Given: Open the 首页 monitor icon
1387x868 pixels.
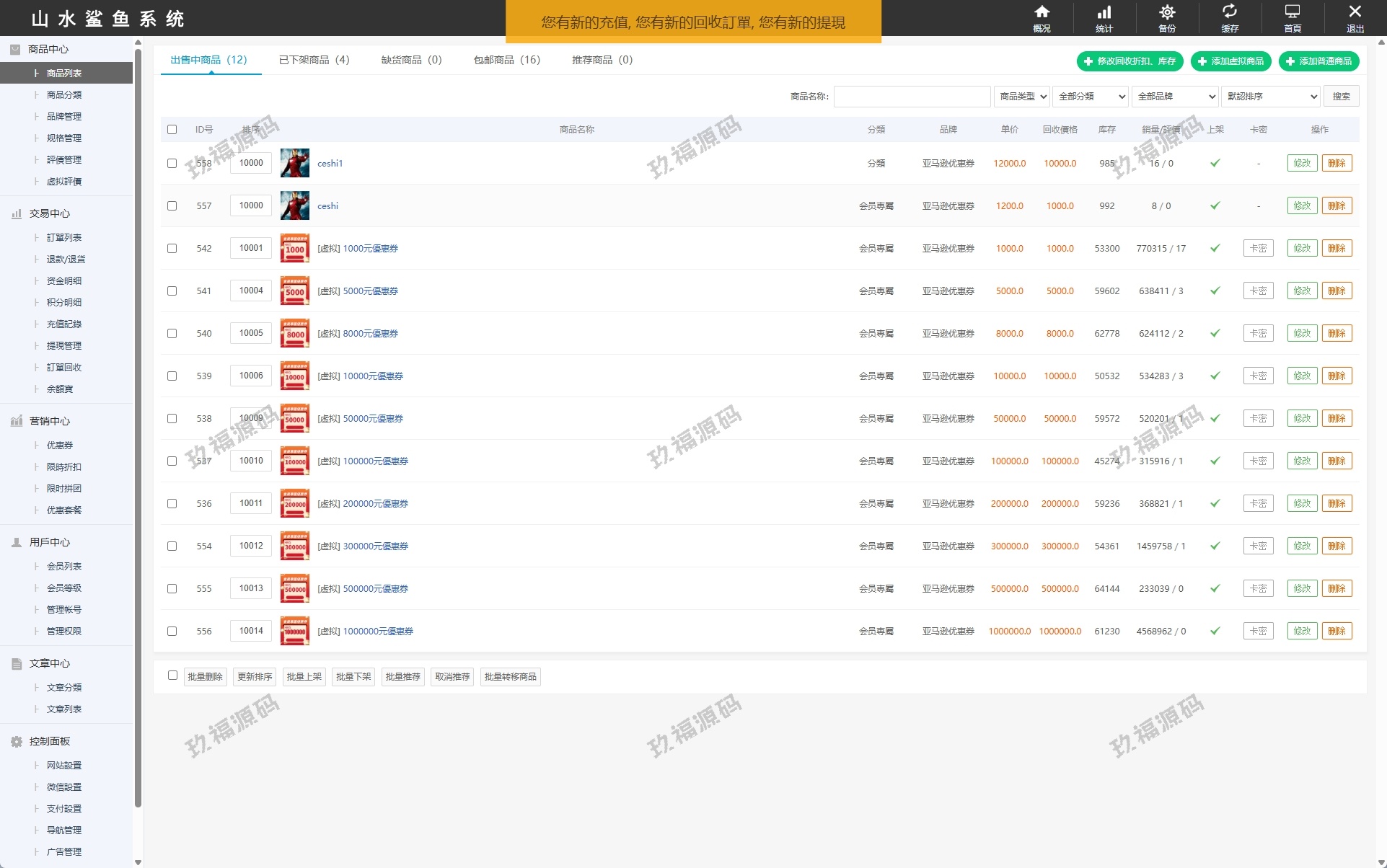Looking at the screenshot, I should tap(1293, 13).
